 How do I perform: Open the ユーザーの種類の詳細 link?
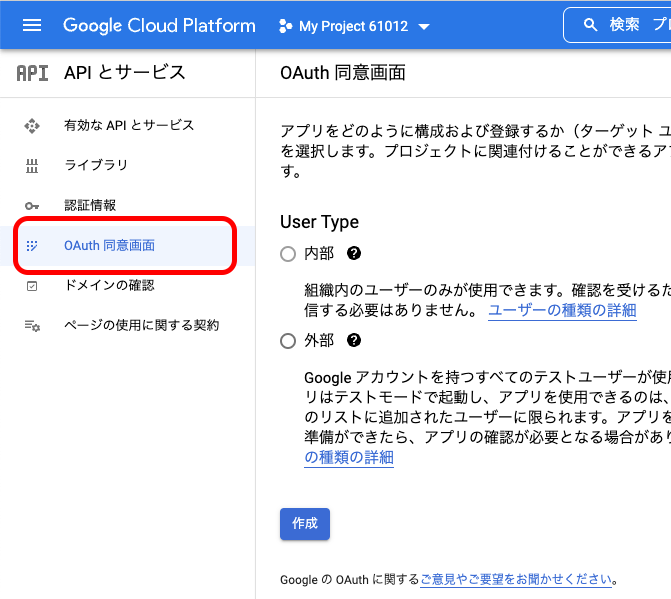(x=561, y=311)
